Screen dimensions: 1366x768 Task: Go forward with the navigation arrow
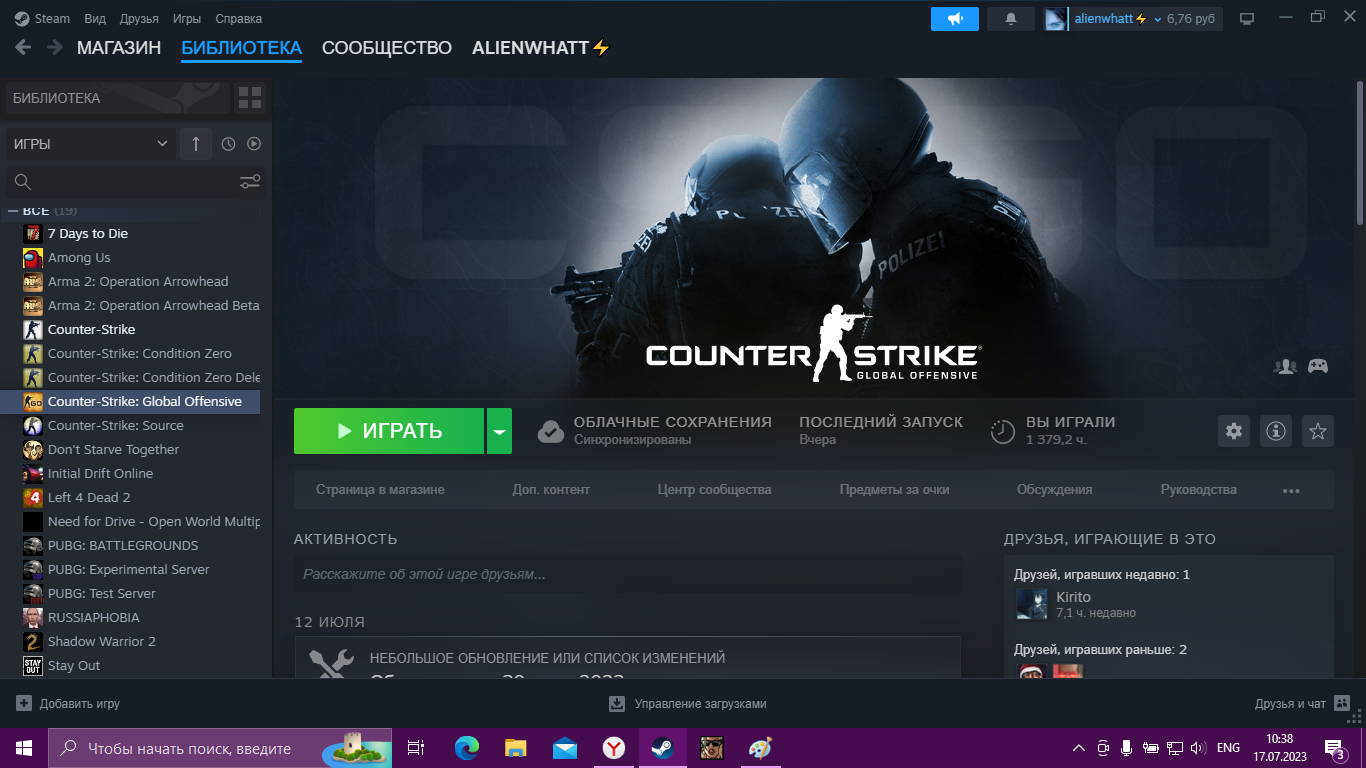[54, 47]
